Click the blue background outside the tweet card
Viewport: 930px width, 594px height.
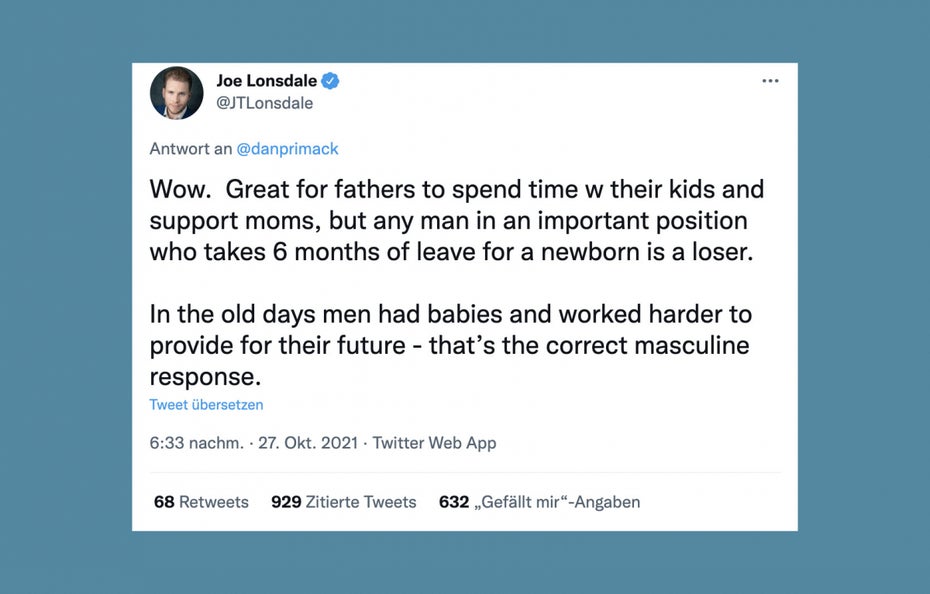[65, 297]
